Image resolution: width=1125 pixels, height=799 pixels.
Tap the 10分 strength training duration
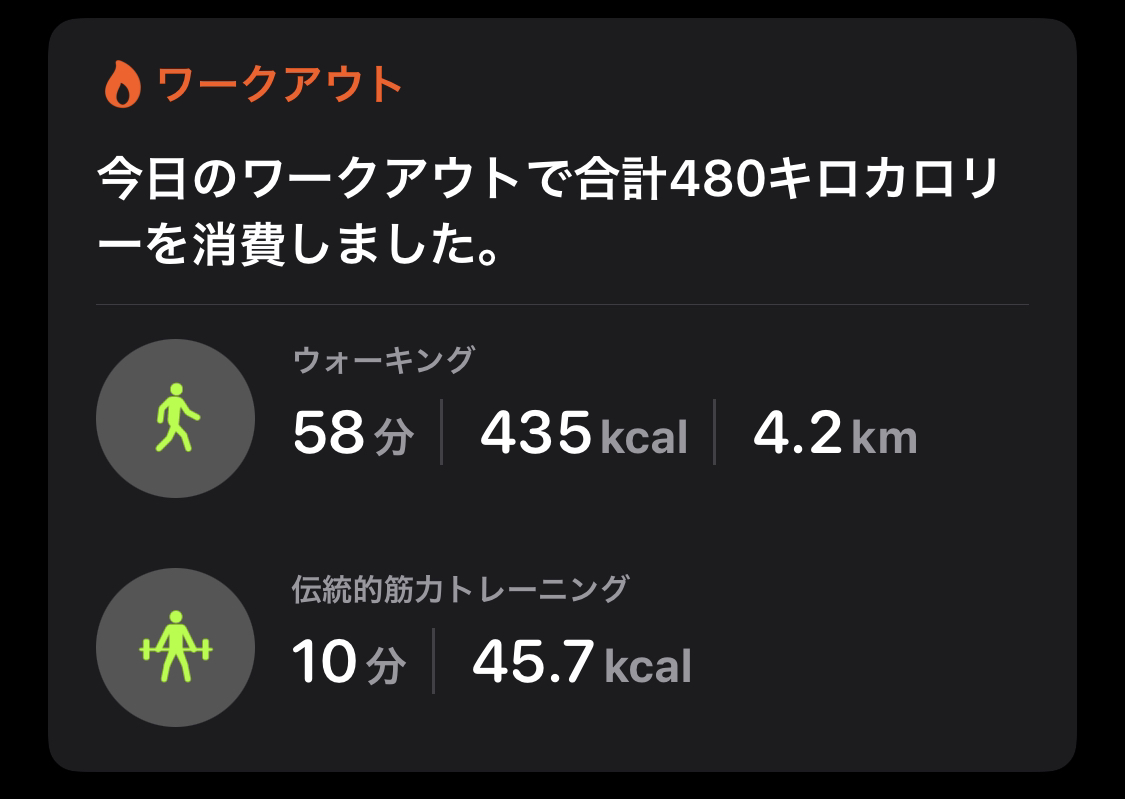(349, 661)
